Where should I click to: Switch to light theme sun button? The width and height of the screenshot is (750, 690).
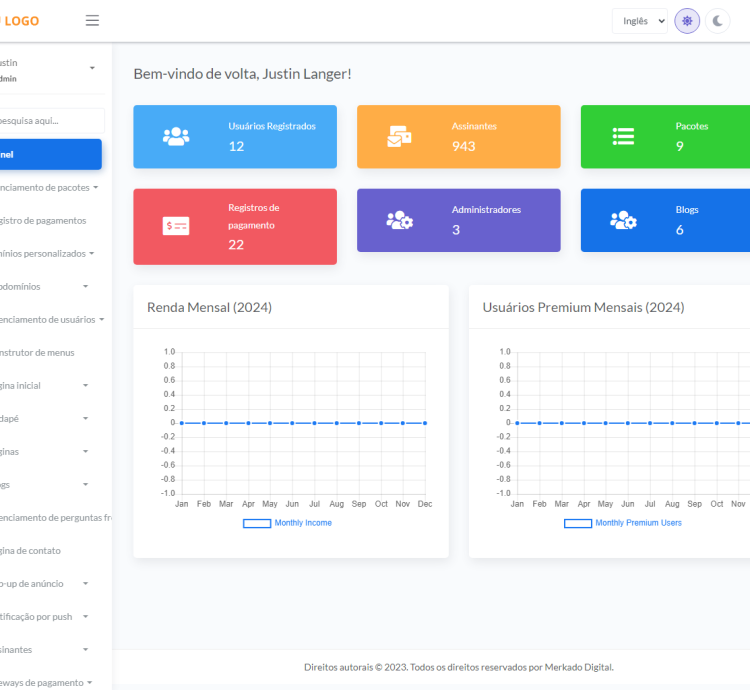pyautogui.click(x=687, y=21)
